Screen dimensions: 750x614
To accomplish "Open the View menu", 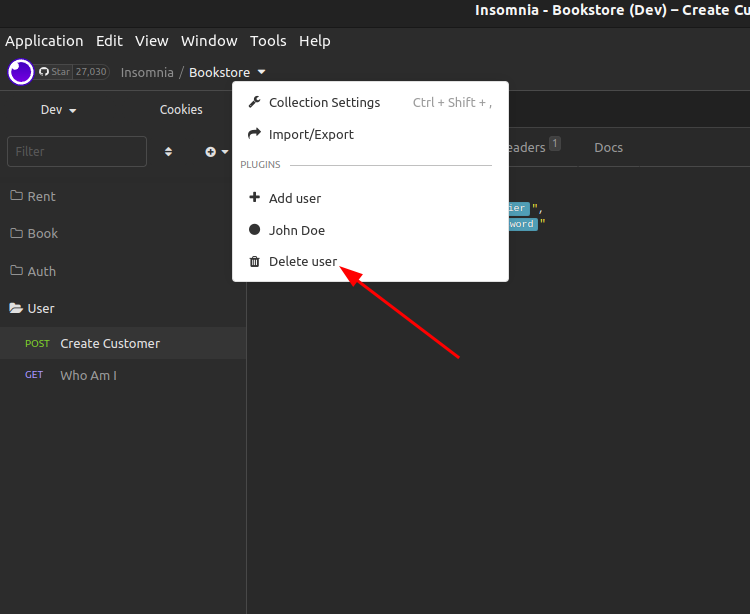I will pos(152,41).
